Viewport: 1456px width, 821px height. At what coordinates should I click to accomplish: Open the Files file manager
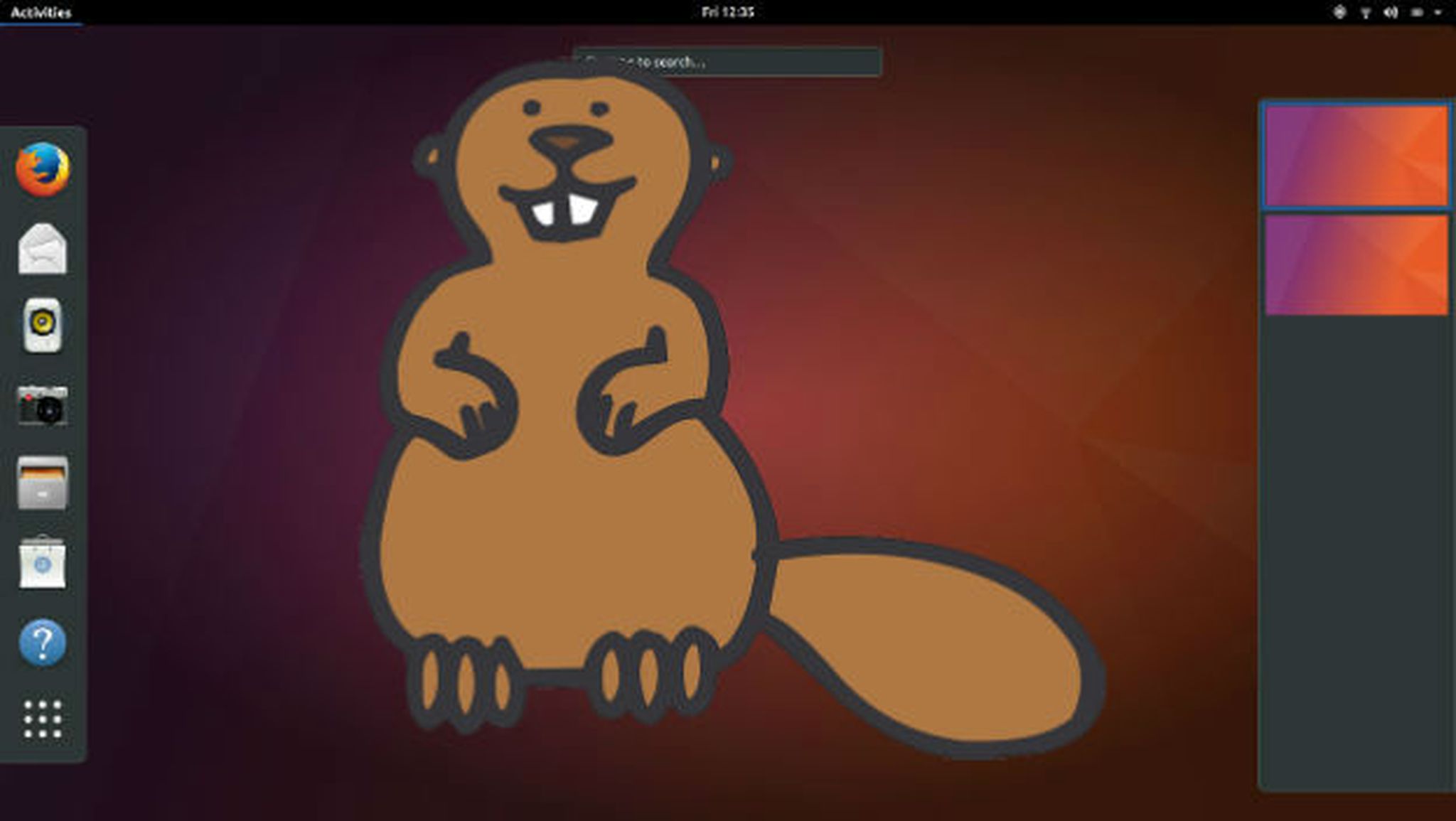[x=43, y=483]
